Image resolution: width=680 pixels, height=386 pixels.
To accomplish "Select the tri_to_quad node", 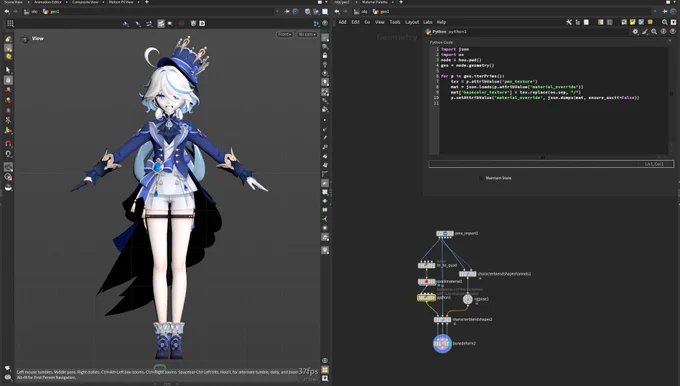I will point(426,265).
